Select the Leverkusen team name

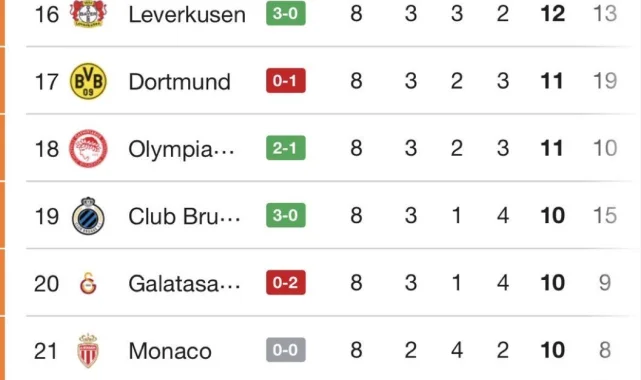click(187, 15)
